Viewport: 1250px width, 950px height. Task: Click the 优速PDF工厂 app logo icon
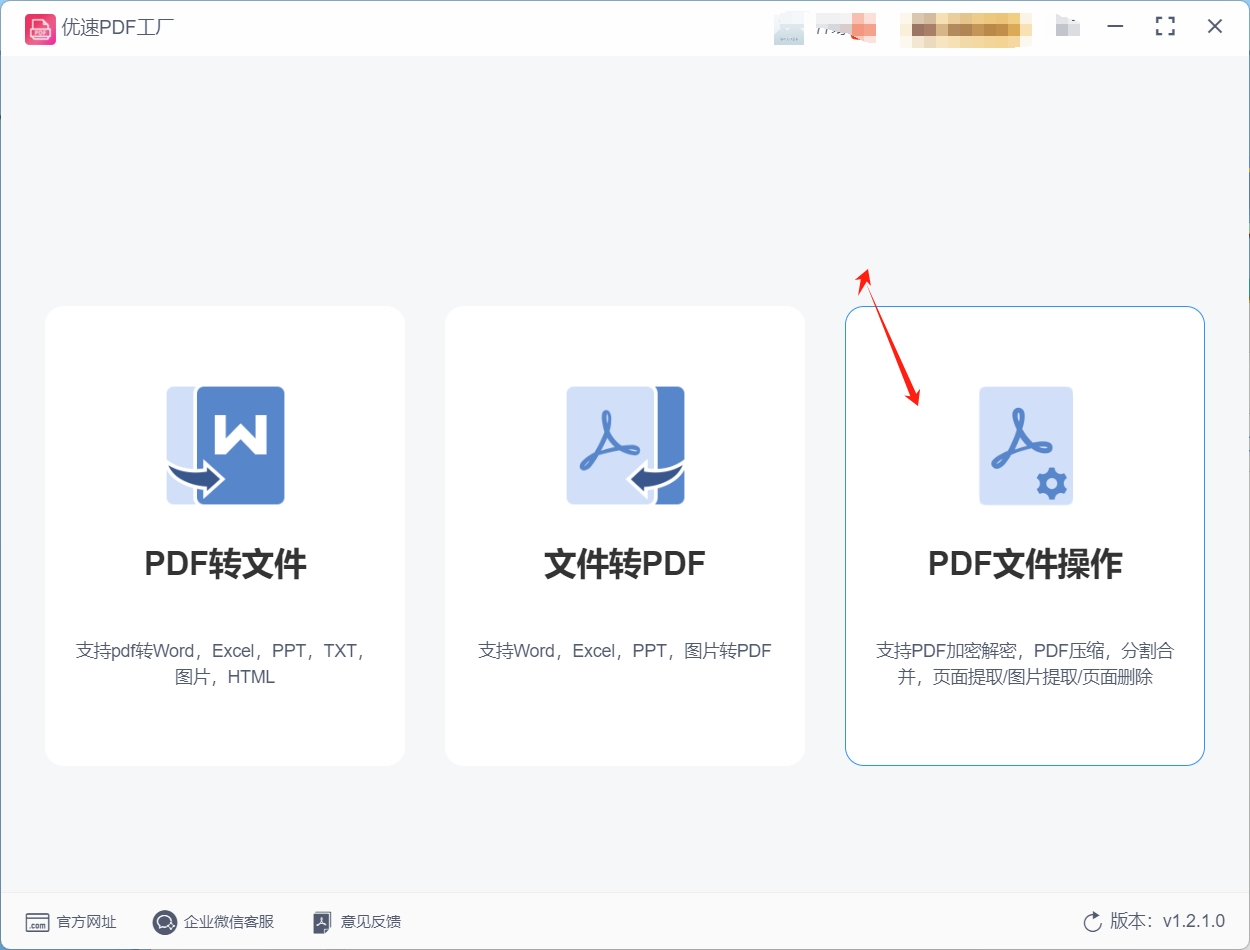40,28
